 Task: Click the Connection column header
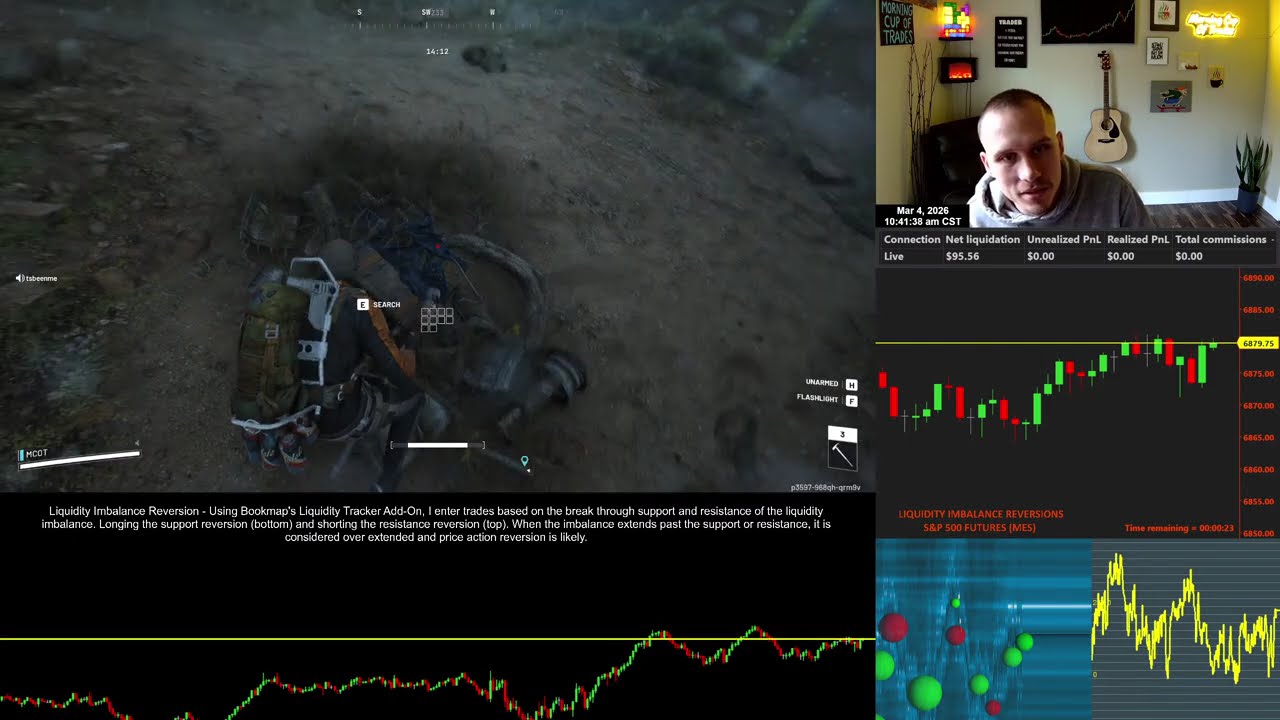point(912,240)
